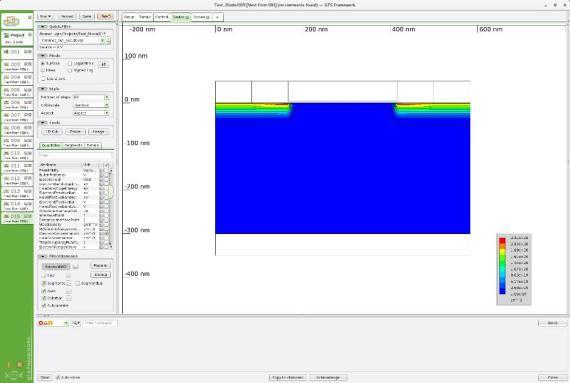
Task: Switch to the Segments tab
Action: pos(73,145)
